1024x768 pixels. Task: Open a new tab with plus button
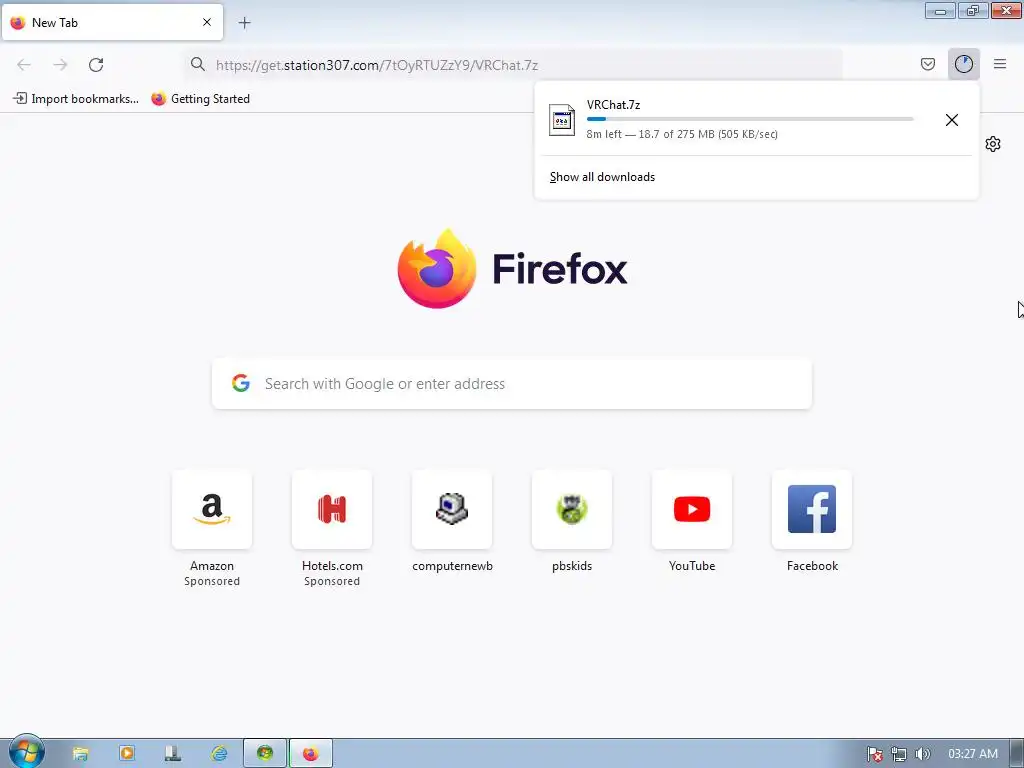(x=244, y=23)
